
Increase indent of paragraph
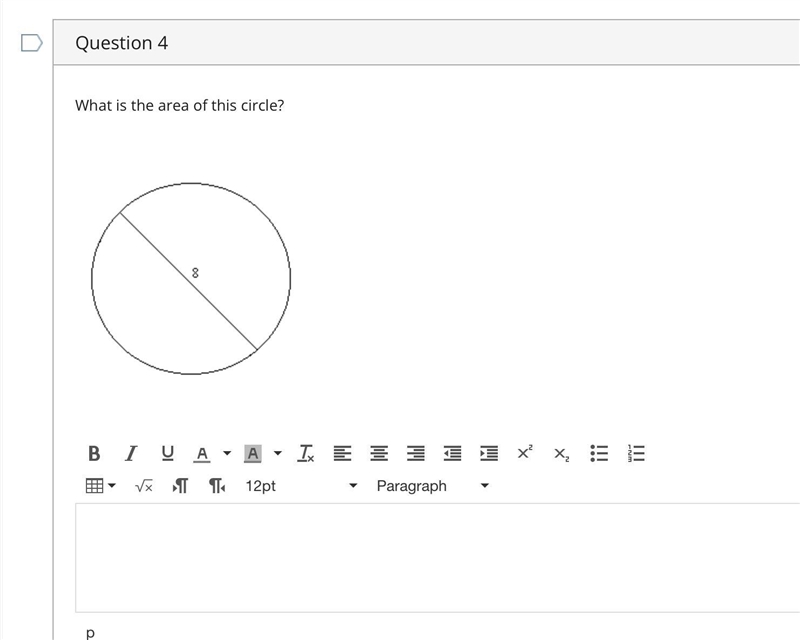tap(489, 453)
